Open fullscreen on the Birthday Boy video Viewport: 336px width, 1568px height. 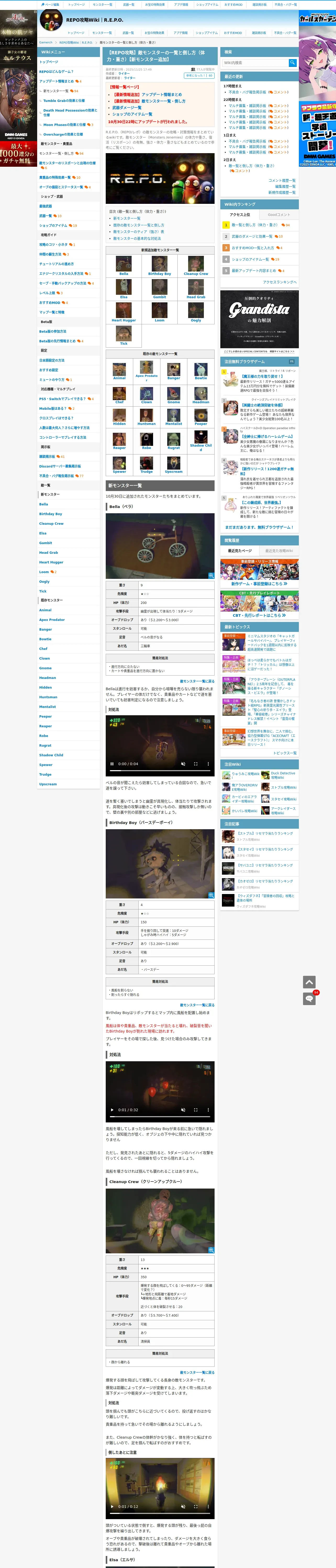click(196, 1110)
